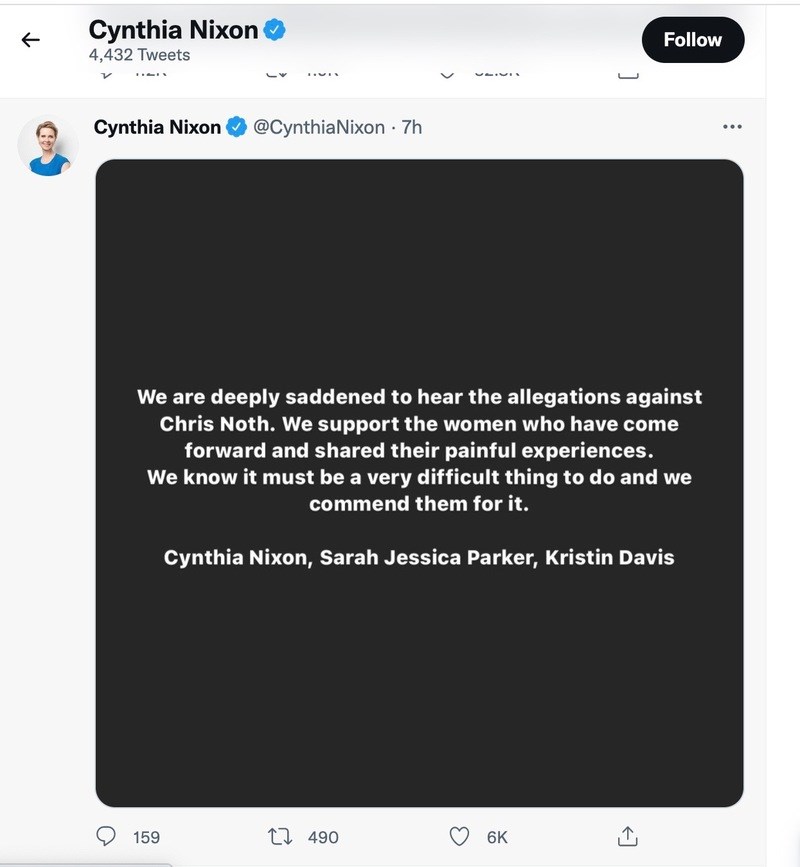Click the 6K likes count
Image resolution: width=800 pixels, height=867 pixels.
click(497, 837)
